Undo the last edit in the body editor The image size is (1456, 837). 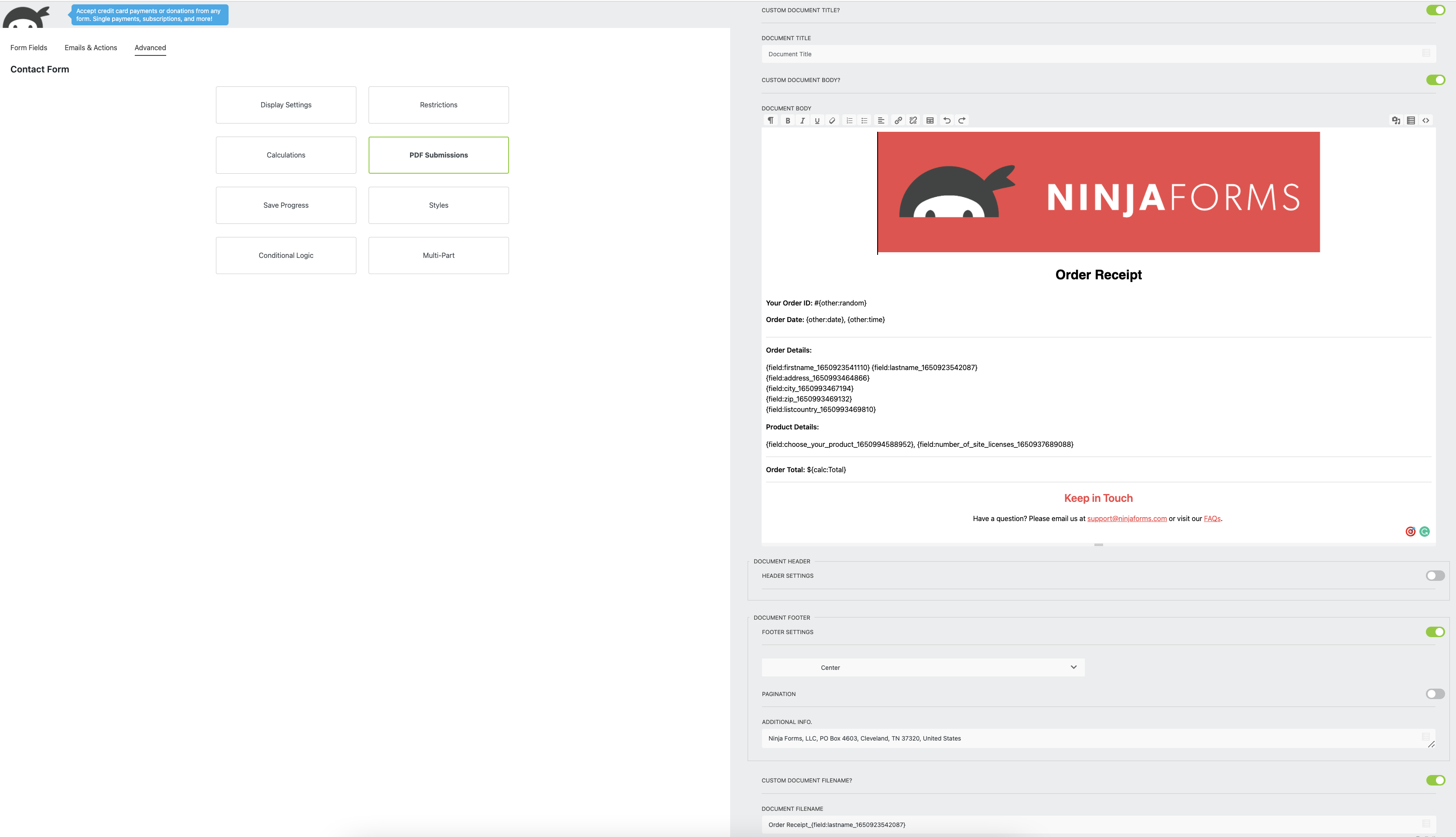point(947,120)
